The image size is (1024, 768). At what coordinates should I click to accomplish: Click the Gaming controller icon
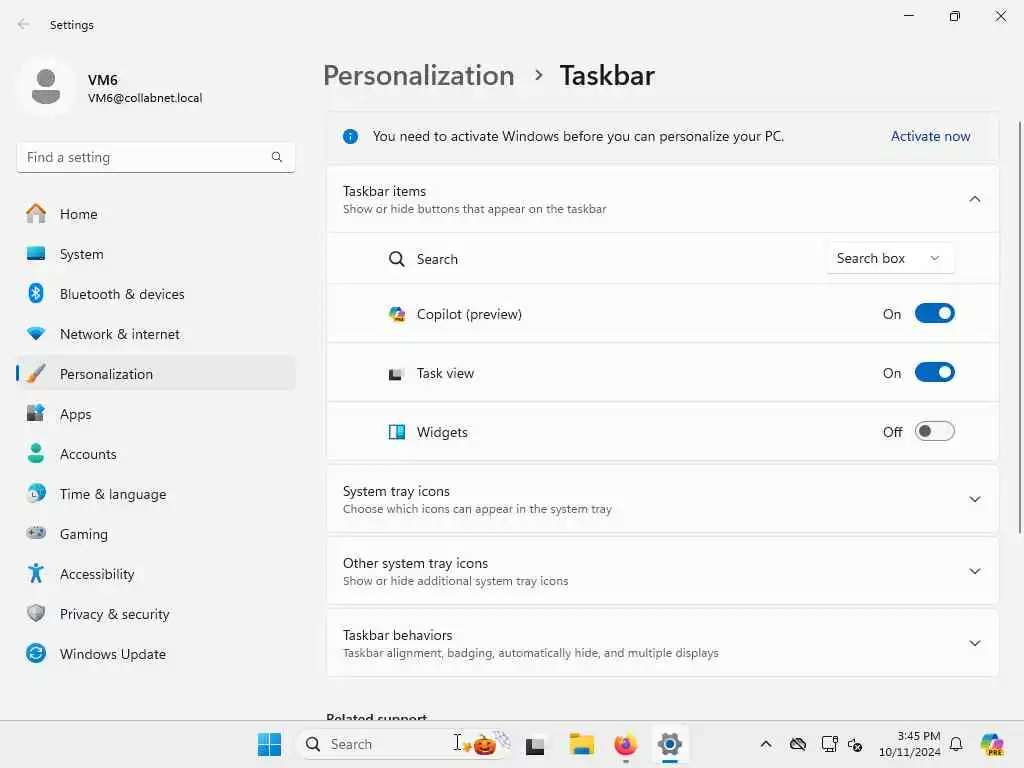36,533
